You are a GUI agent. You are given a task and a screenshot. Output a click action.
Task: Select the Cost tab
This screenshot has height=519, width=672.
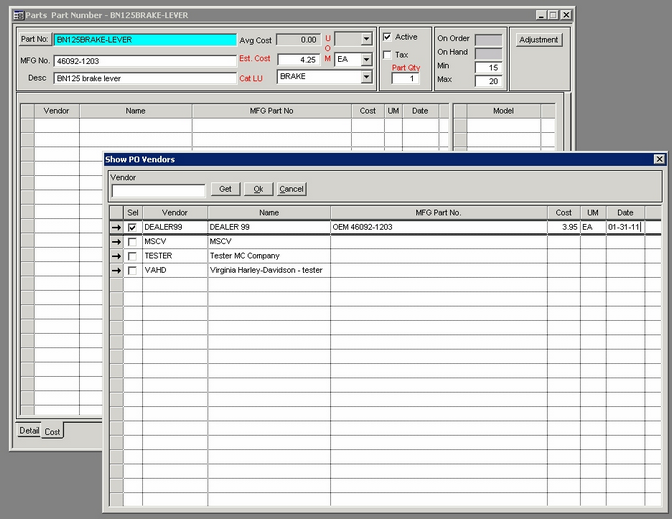[52, 431]
